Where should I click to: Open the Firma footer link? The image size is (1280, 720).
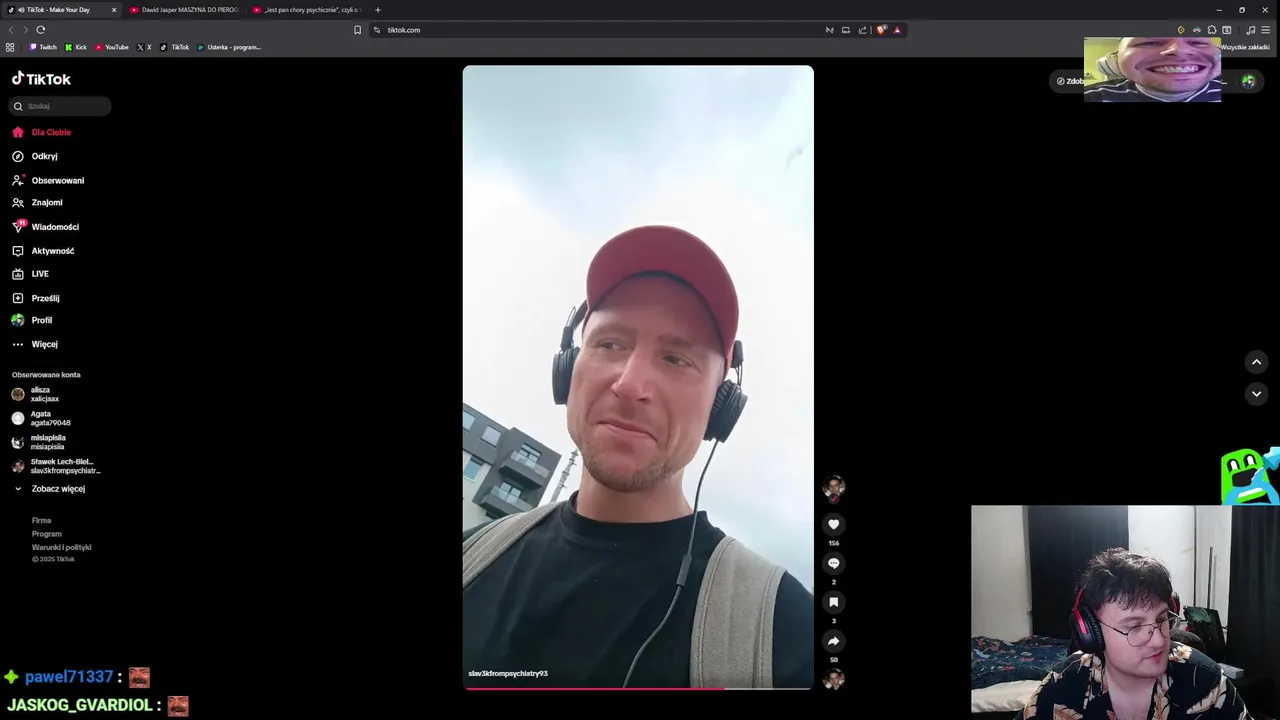click(41, 520)
